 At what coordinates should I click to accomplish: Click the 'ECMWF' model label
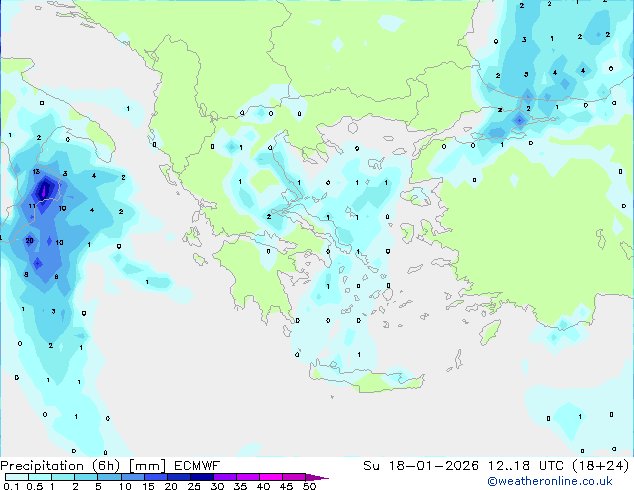click(197, 466)
